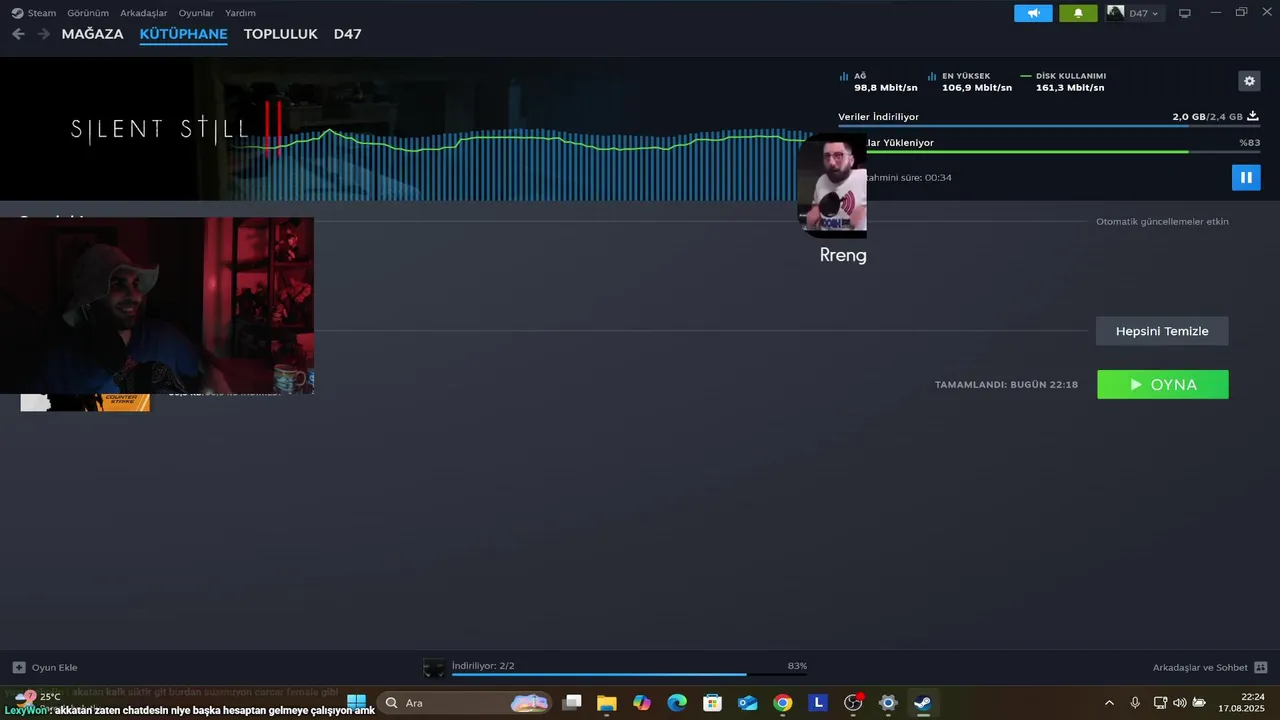
Task: Open the KÜTÜPHANE tab
Action: [183, 34]
